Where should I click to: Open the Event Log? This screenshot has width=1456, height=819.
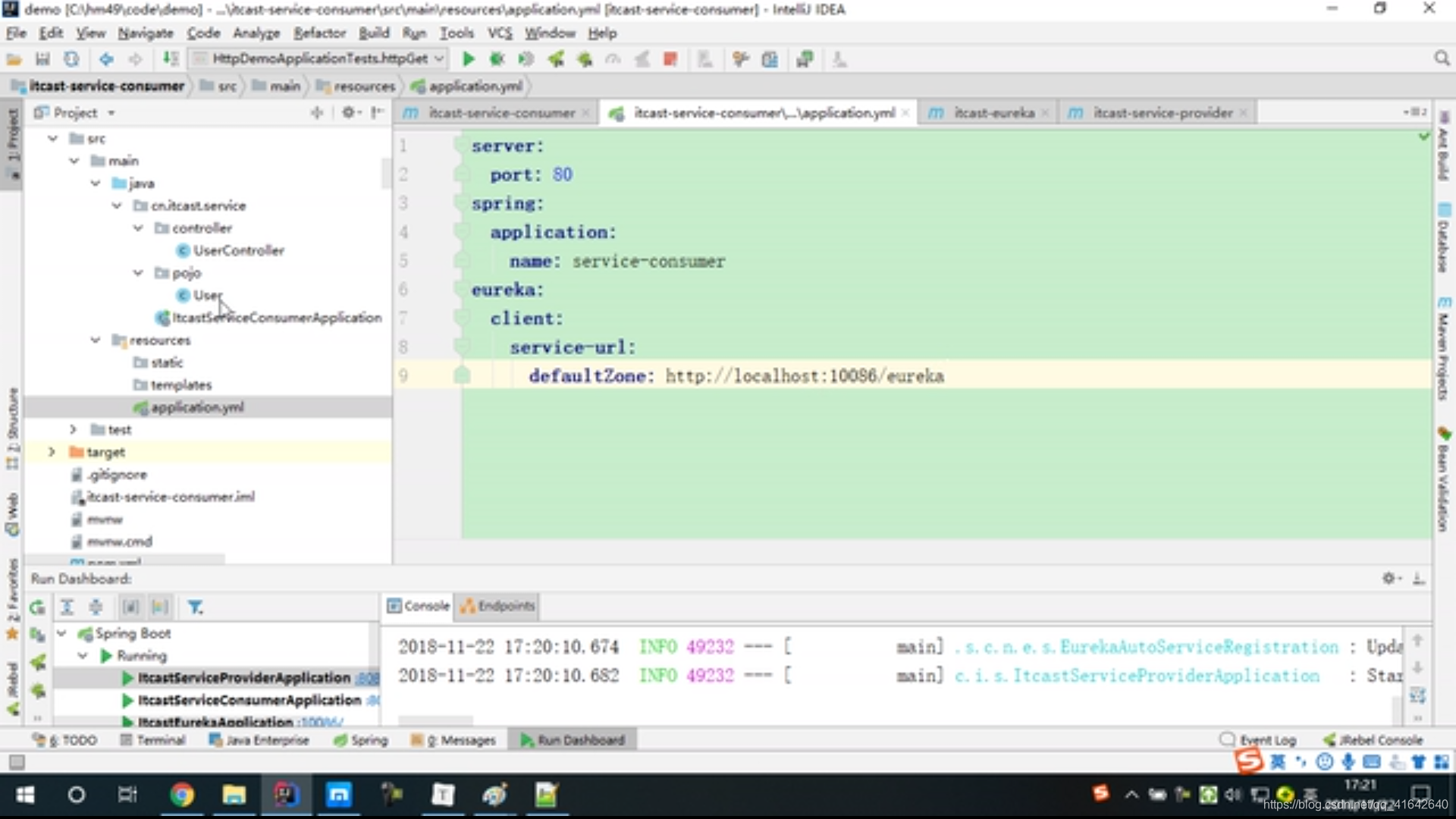(x=1258, y=740)
